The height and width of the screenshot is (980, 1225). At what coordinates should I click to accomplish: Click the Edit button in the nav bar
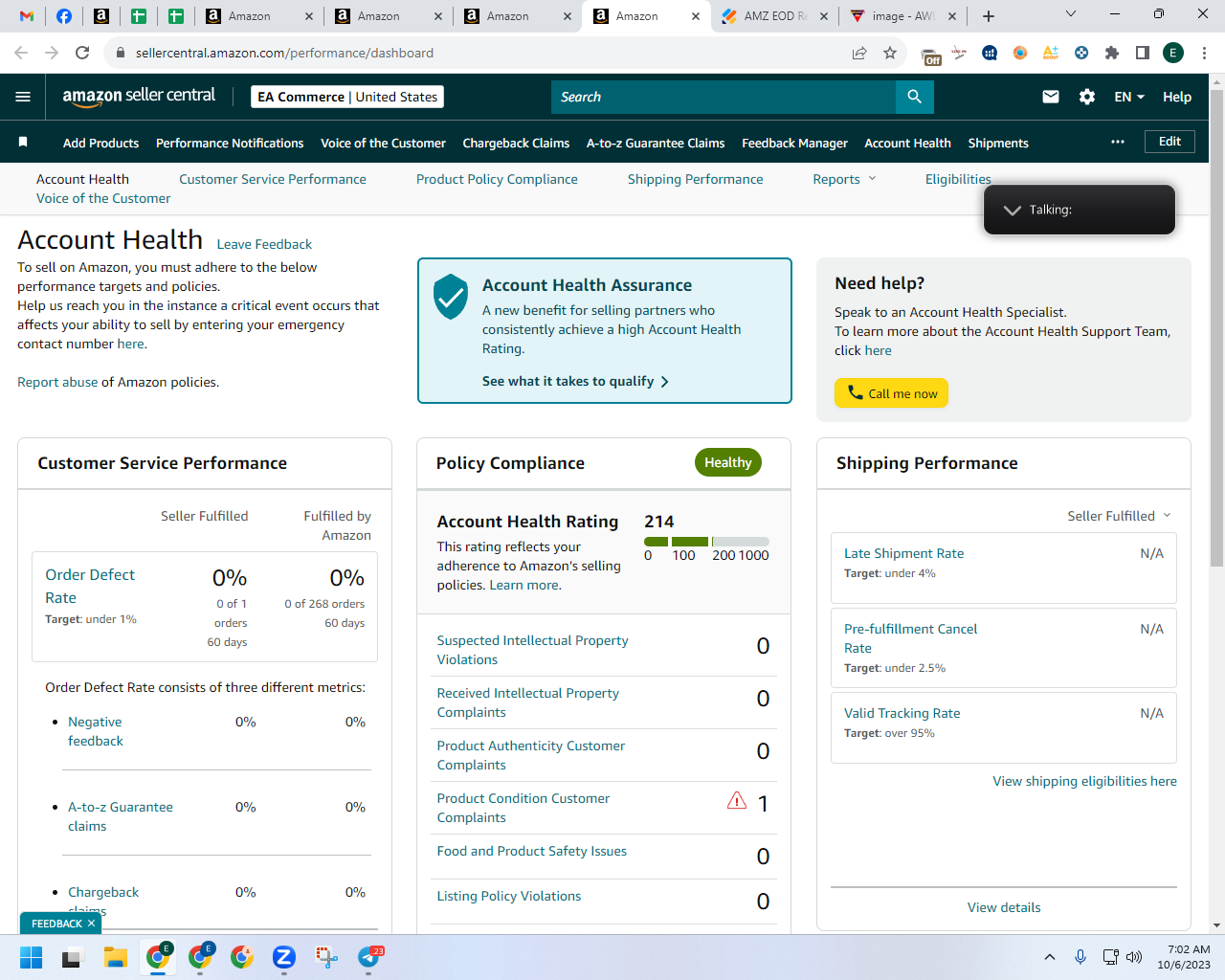(1169, 142)
